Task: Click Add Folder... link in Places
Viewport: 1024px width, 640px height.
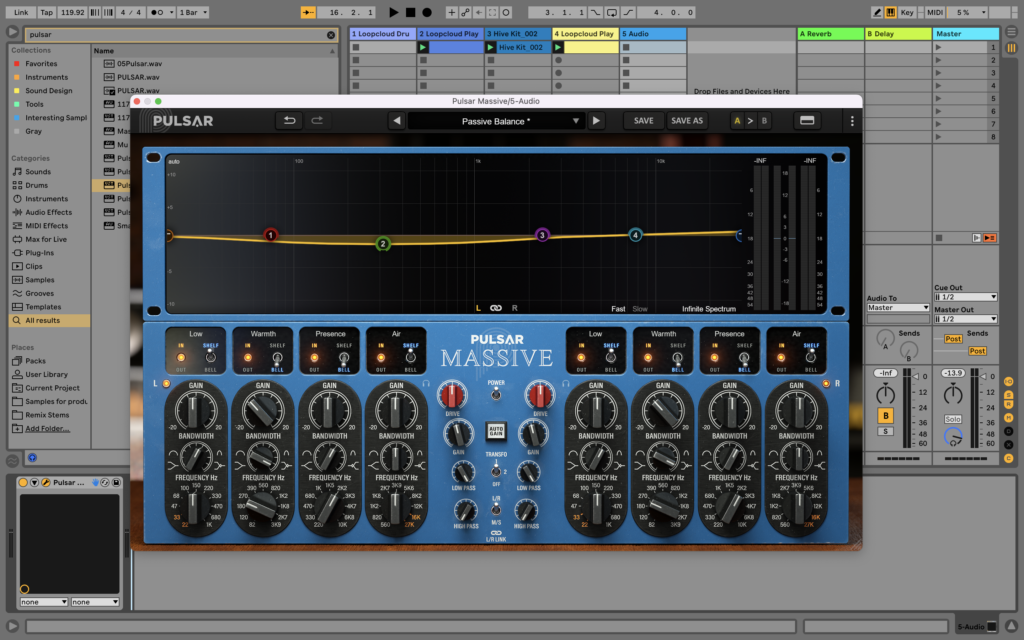Action: click(47, 428)
